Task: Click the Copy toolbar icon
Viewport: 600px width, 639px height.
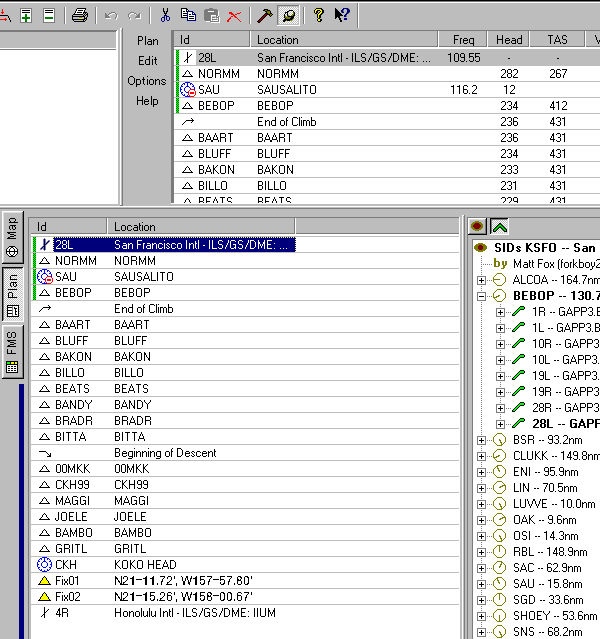Action: [x=189, y=15]
